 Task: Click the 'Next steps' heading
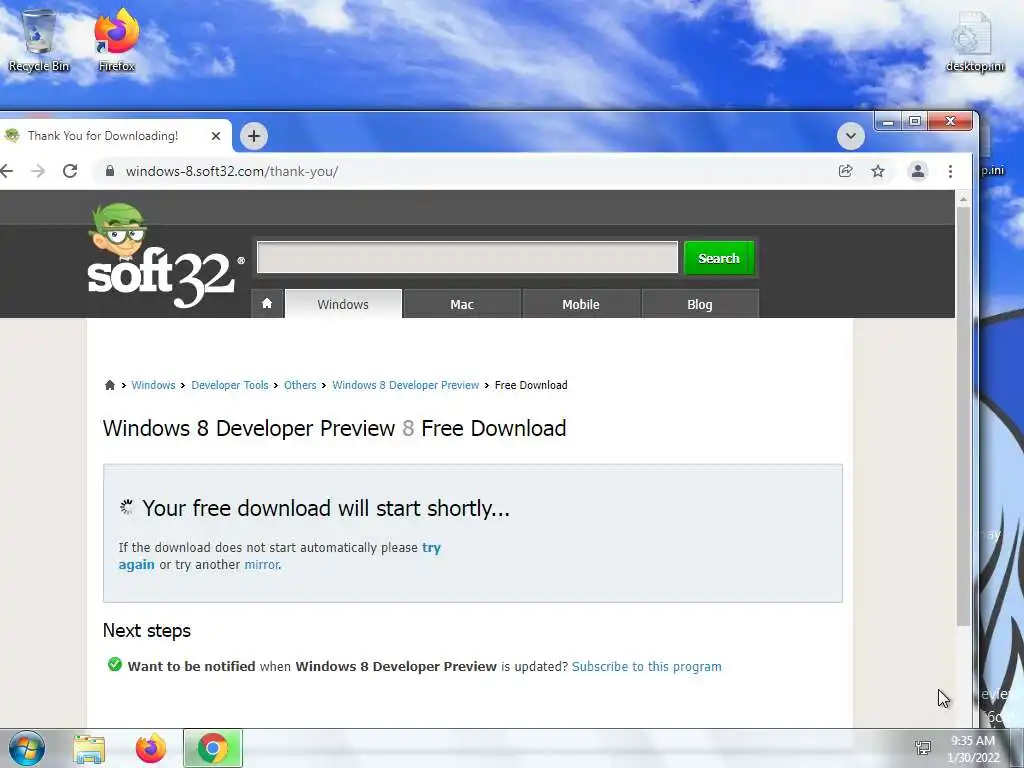[147, 630]
